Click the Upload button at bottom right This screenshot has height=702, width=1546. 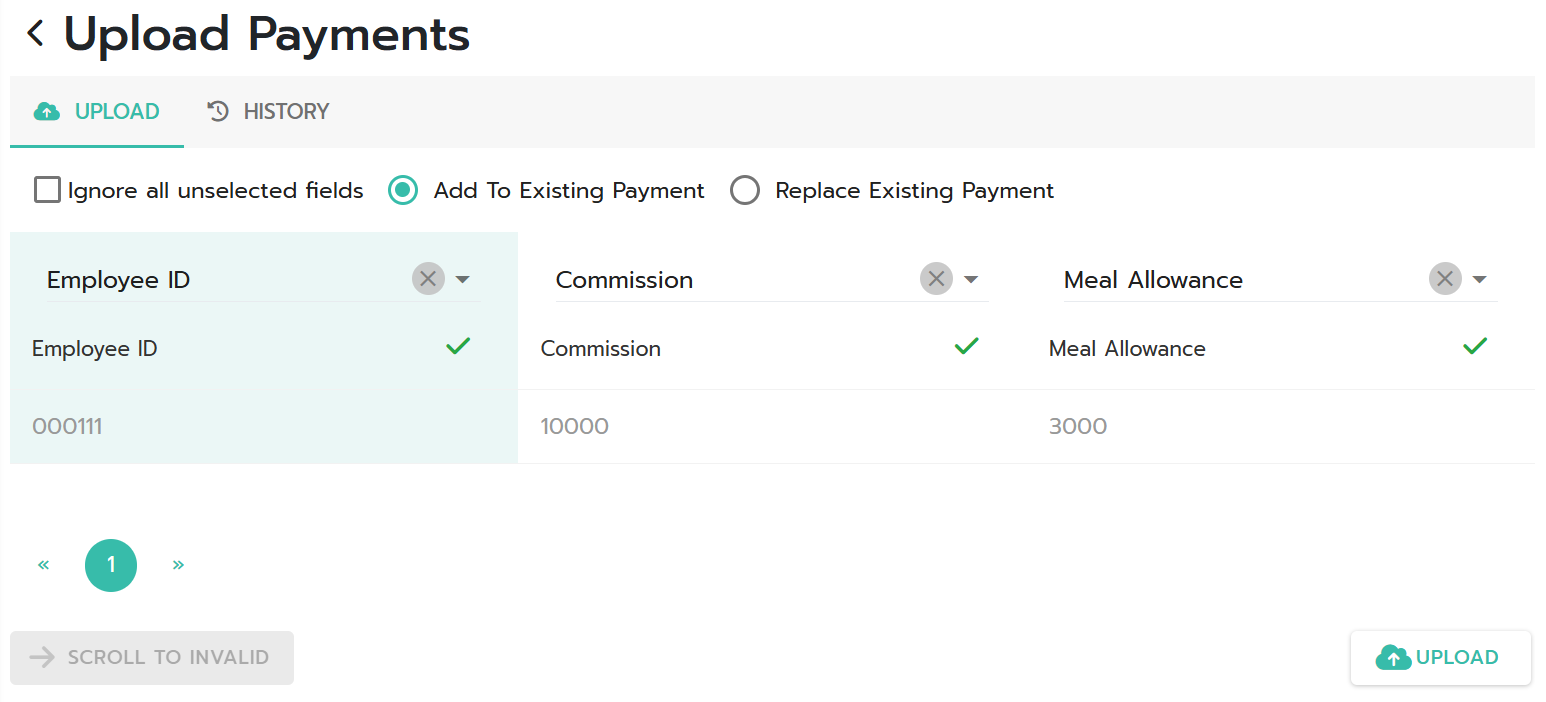1441,658
